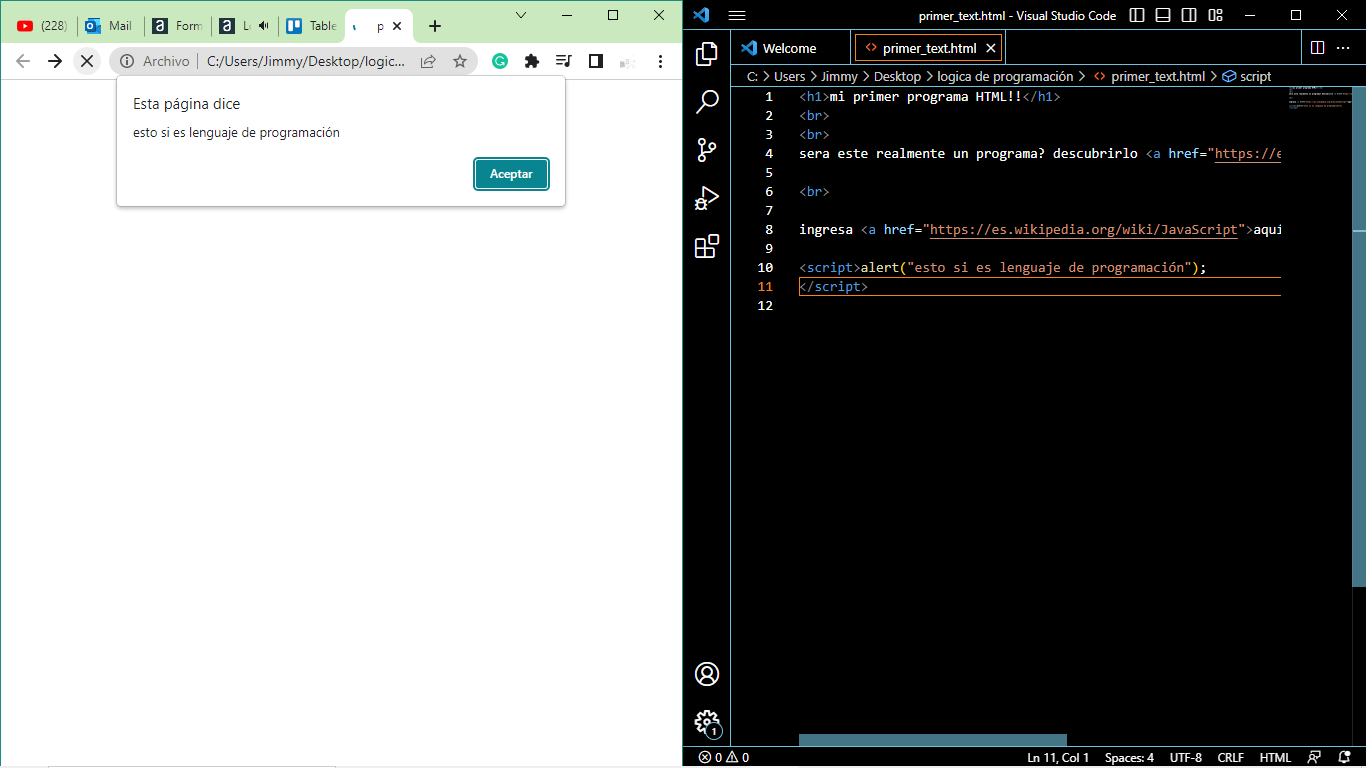Click the 'Desktop' breadcrumb segment
Image resolution: width=1366 pixels, height=768 pixels.
tap(897, 76)
